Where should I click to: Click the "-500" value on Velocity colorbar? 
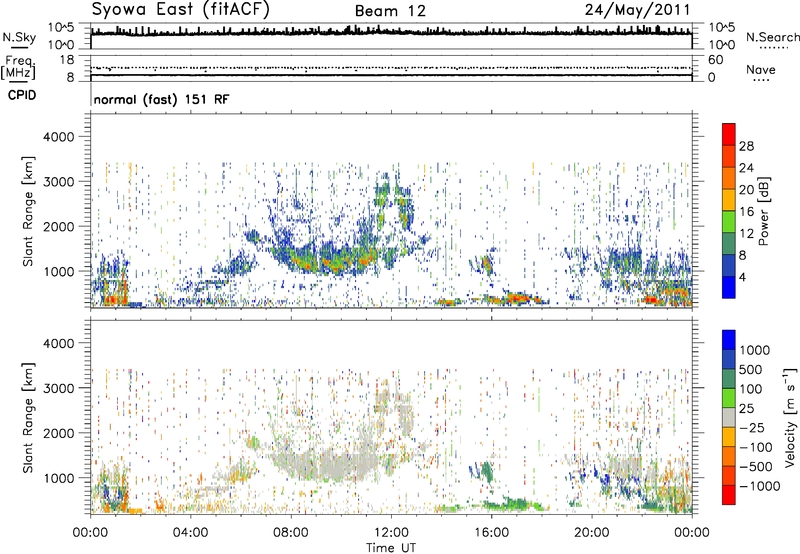tap(755, 466)
